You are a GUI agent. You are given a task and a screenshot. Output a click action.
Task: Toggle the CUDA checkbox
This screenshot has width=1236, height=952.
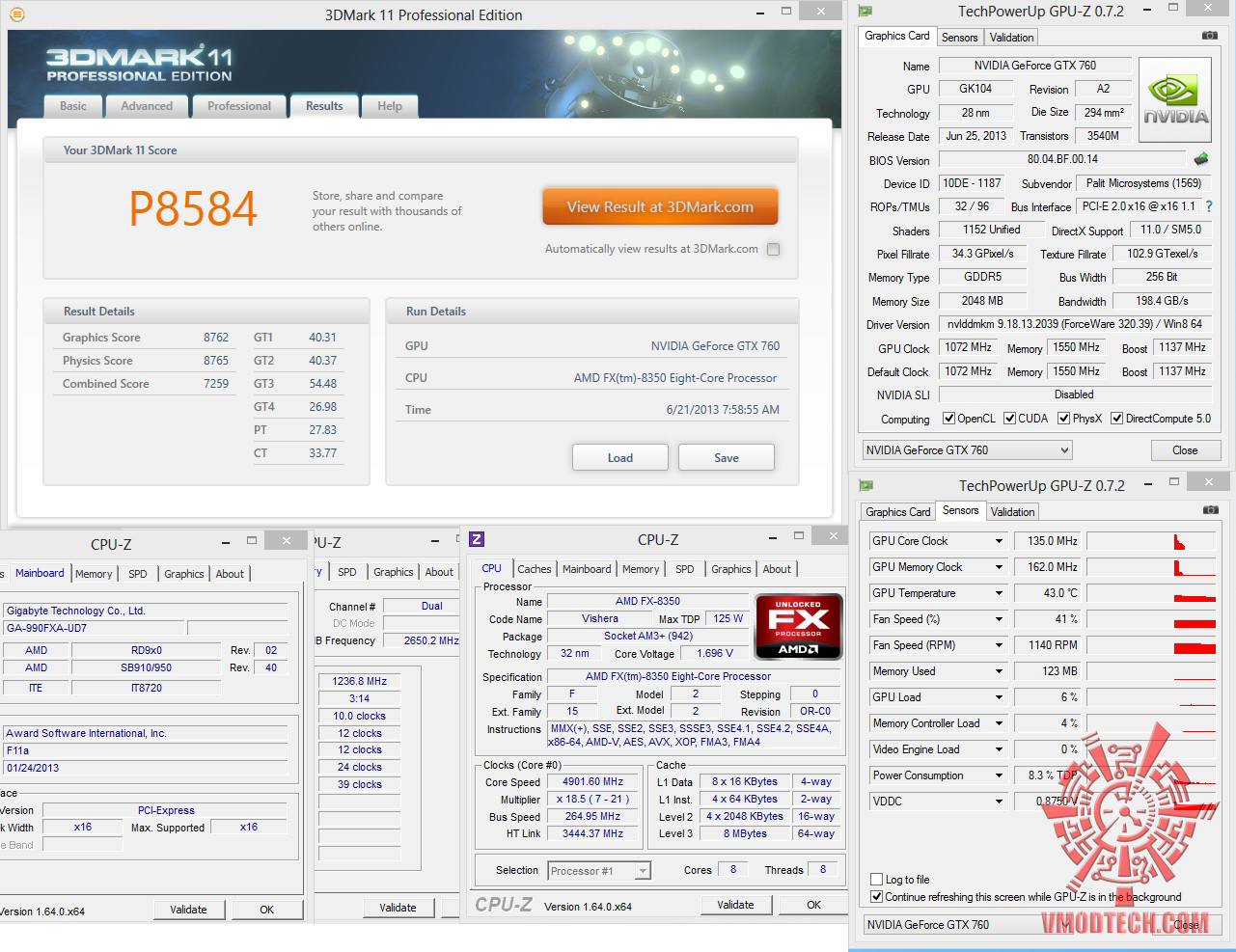pyautogui.click(x=1009, y=419)
